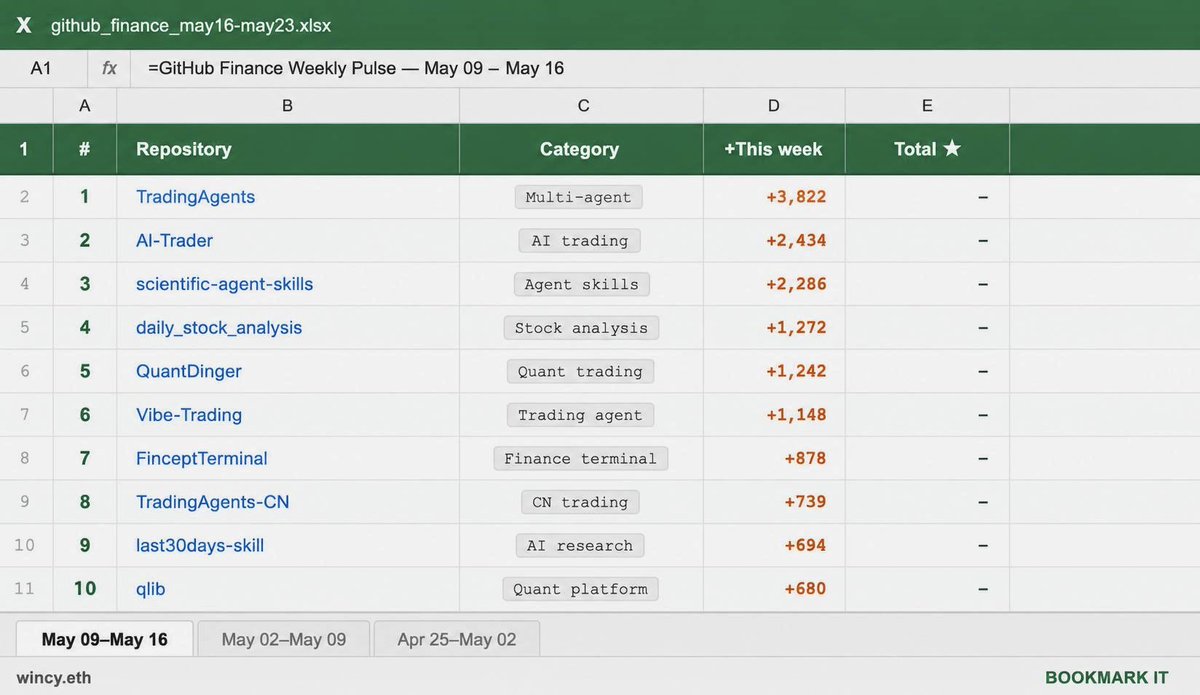The height and width of the screenshot is (695, 1200).
Task: Click the Quant trading category tag
Action: point(580,371)
